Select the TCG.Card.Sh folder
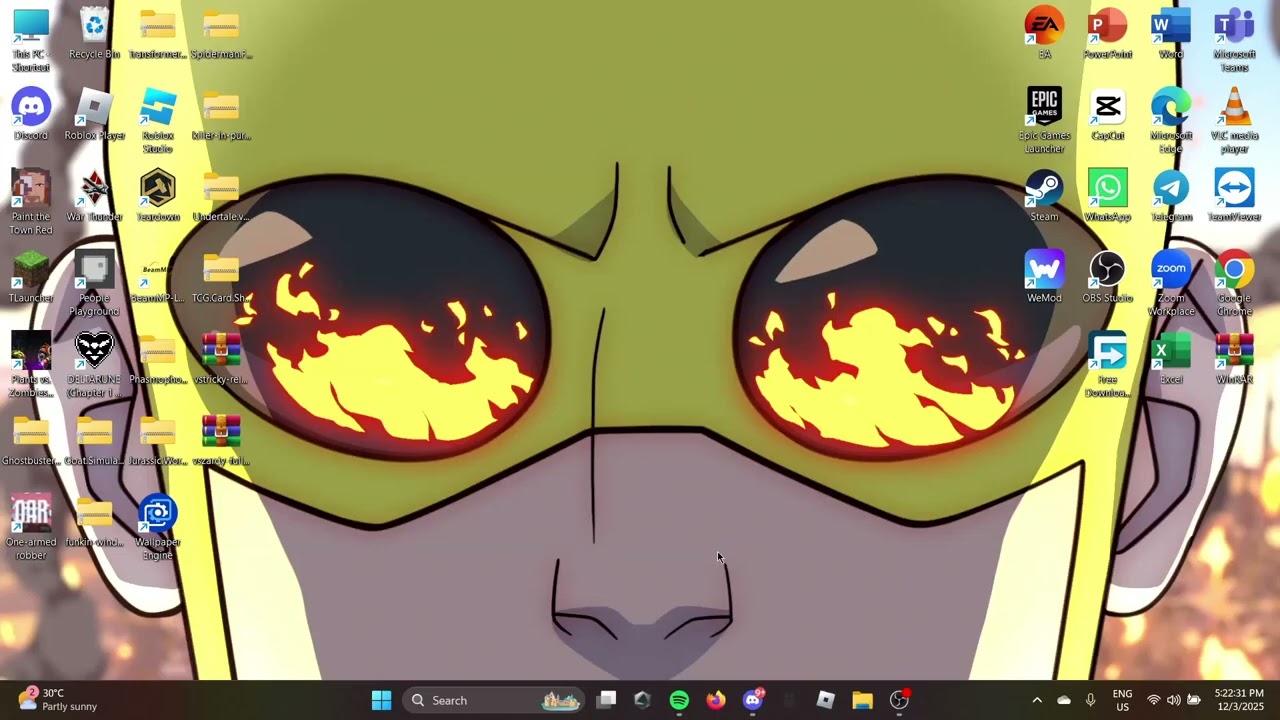The image size is (1280, 720). pos(221,277)
